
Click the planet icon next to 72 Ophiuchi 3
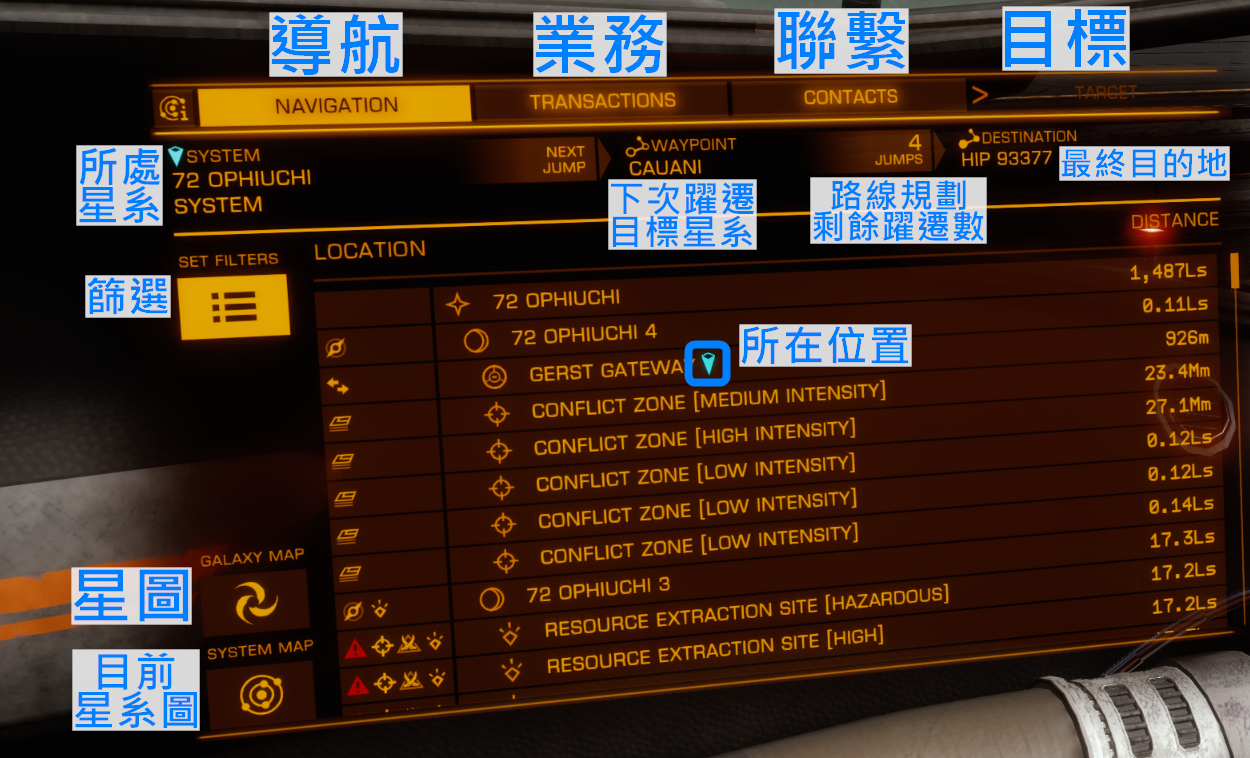(491, 598)
